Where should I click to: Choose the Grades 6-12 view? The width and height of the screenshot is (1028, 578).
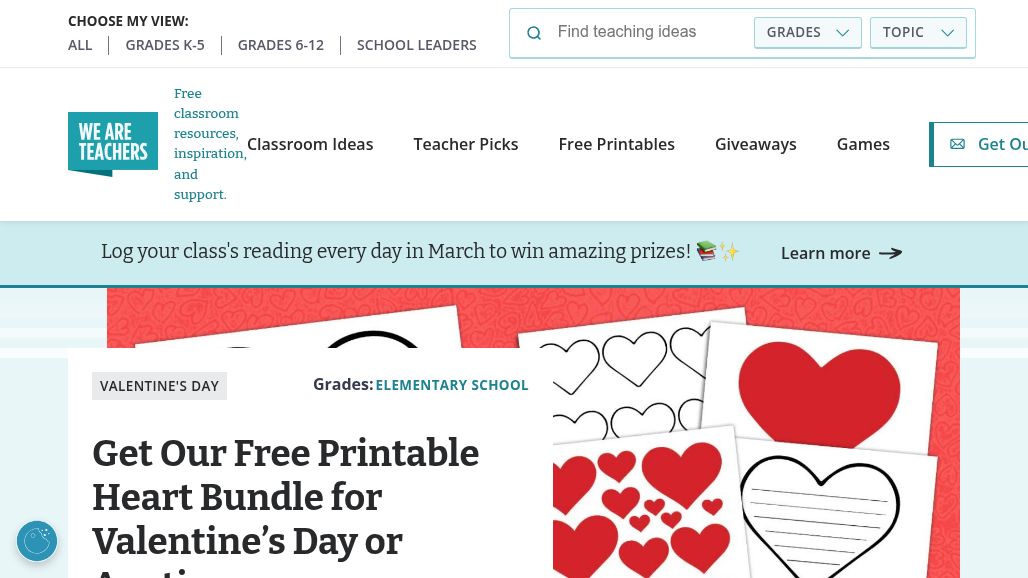[281, 45]
